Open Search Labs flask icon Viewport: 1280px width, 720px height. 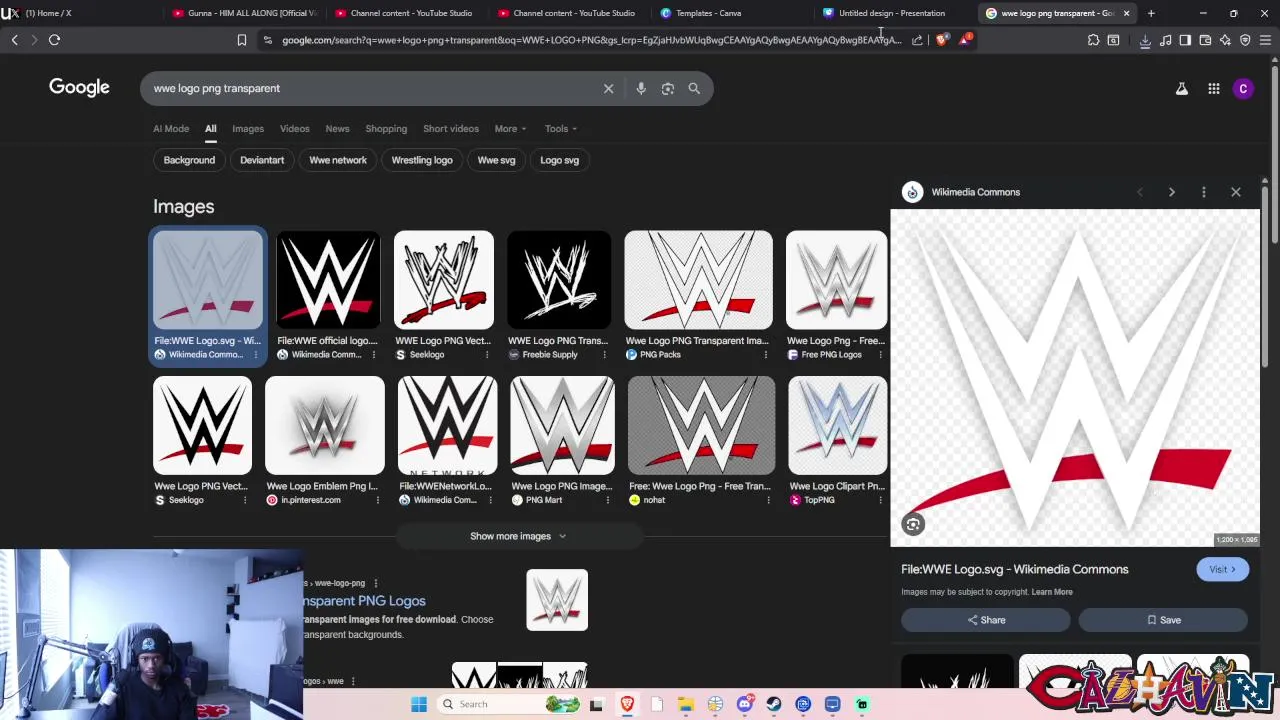(1182, 88)
